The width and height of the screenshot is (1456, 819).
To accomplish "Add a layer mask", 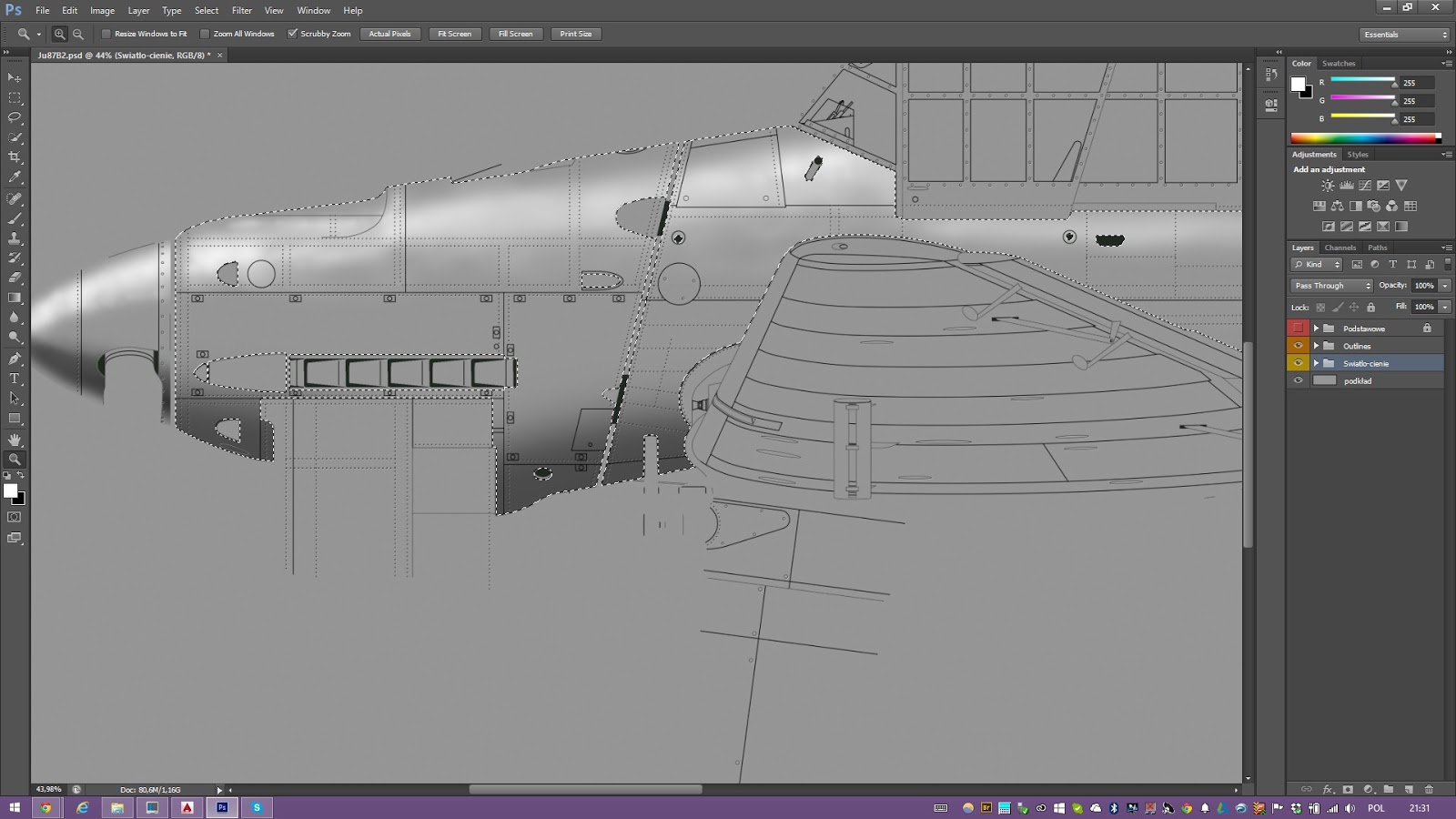I will tap(1348, 789).
